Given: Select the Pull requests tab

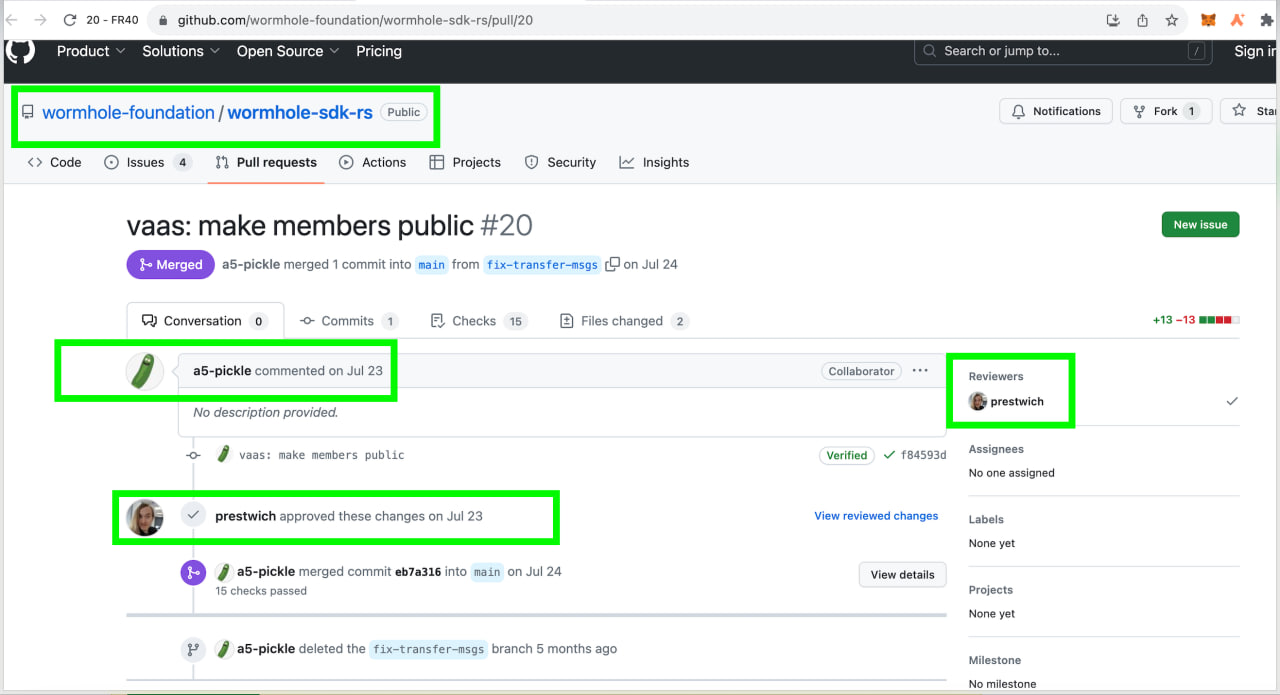Looking at the screenshot, I should [266, 162].
